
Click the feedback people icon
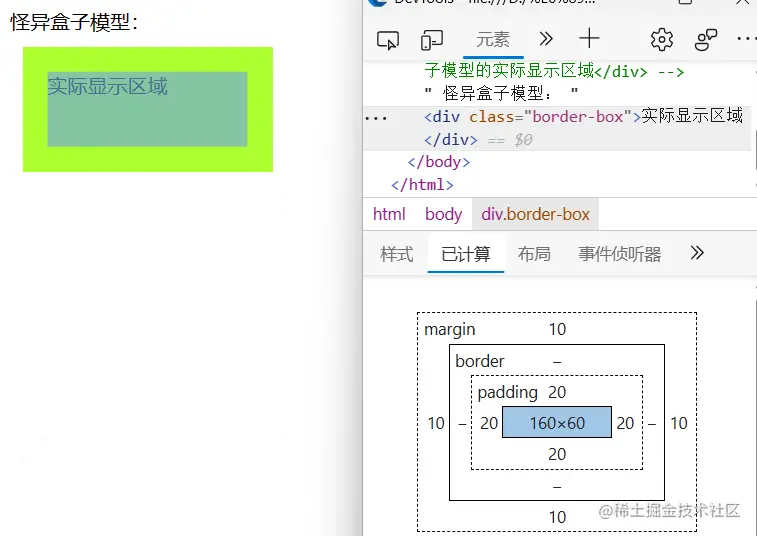pos(705,40)
